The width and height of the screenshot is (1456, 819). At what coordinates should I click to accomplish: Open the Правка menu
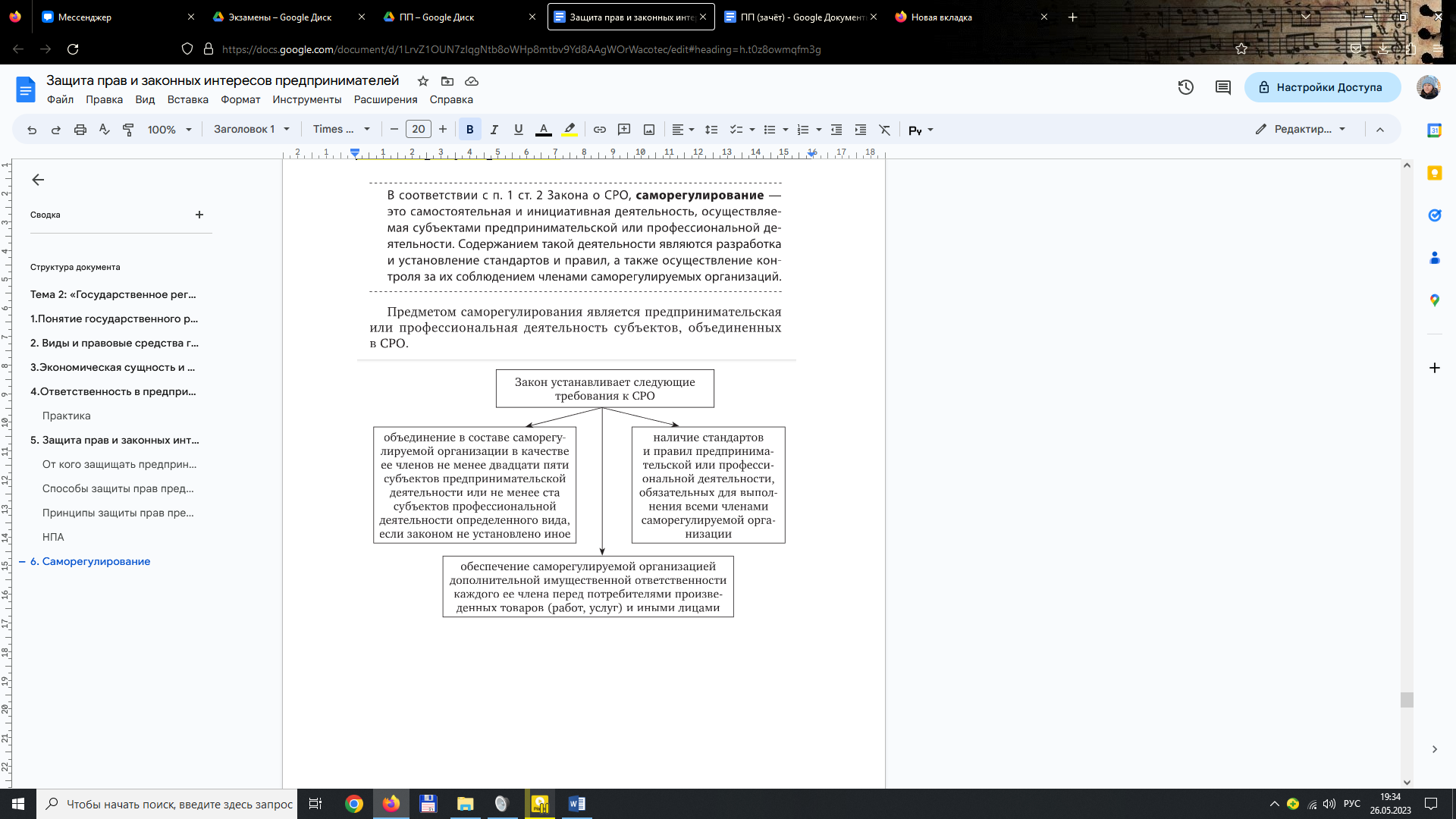tap(104, 99)
